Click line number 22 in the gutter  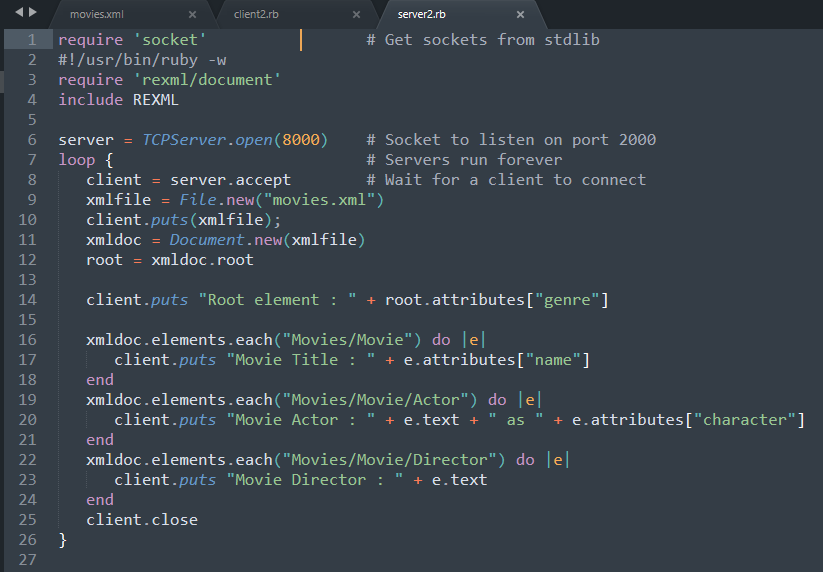coord(28,460)
